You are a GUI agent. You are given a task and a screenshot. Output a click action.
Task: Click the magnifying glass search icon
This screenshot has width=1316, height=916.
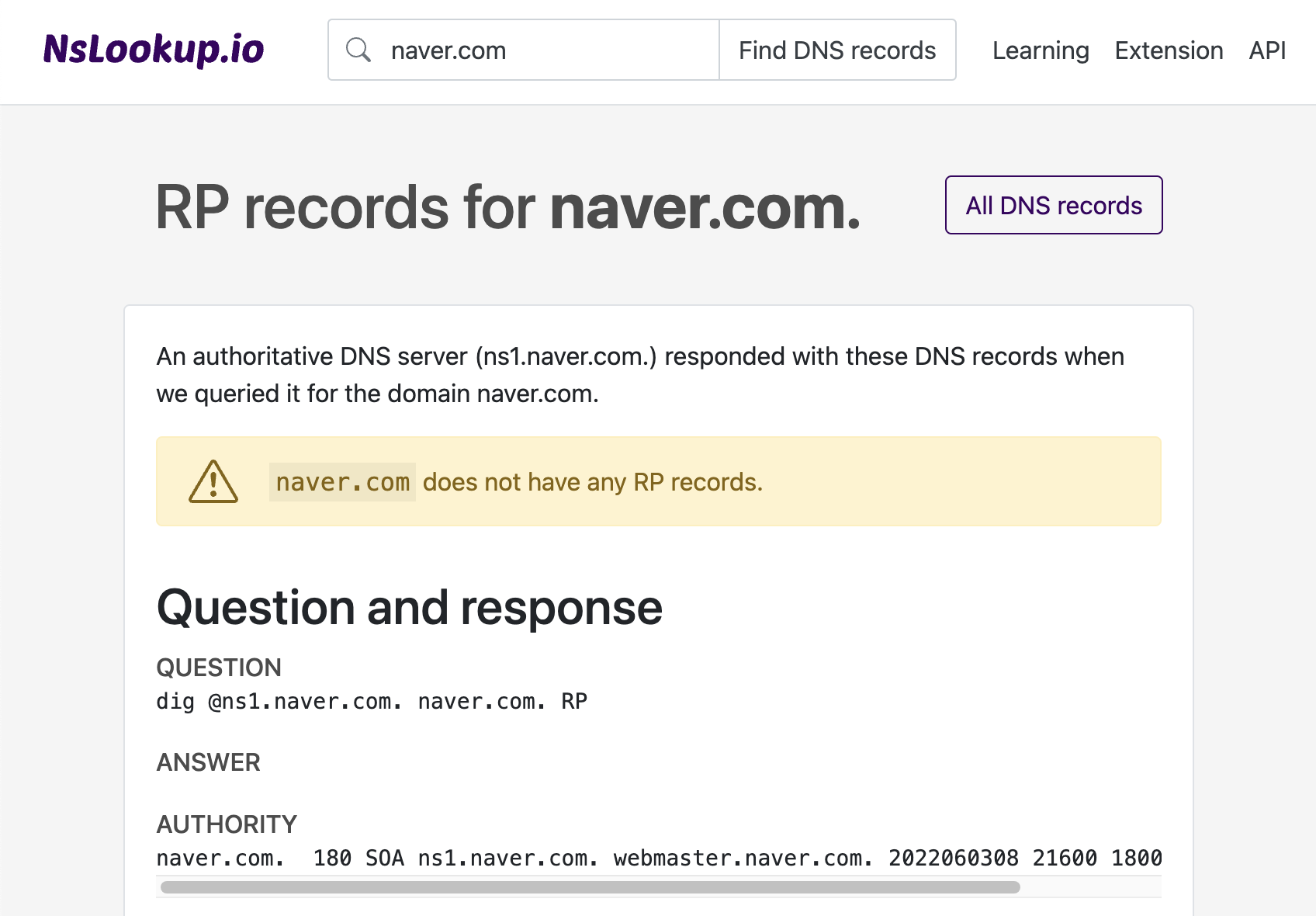(x=358, y=49)
